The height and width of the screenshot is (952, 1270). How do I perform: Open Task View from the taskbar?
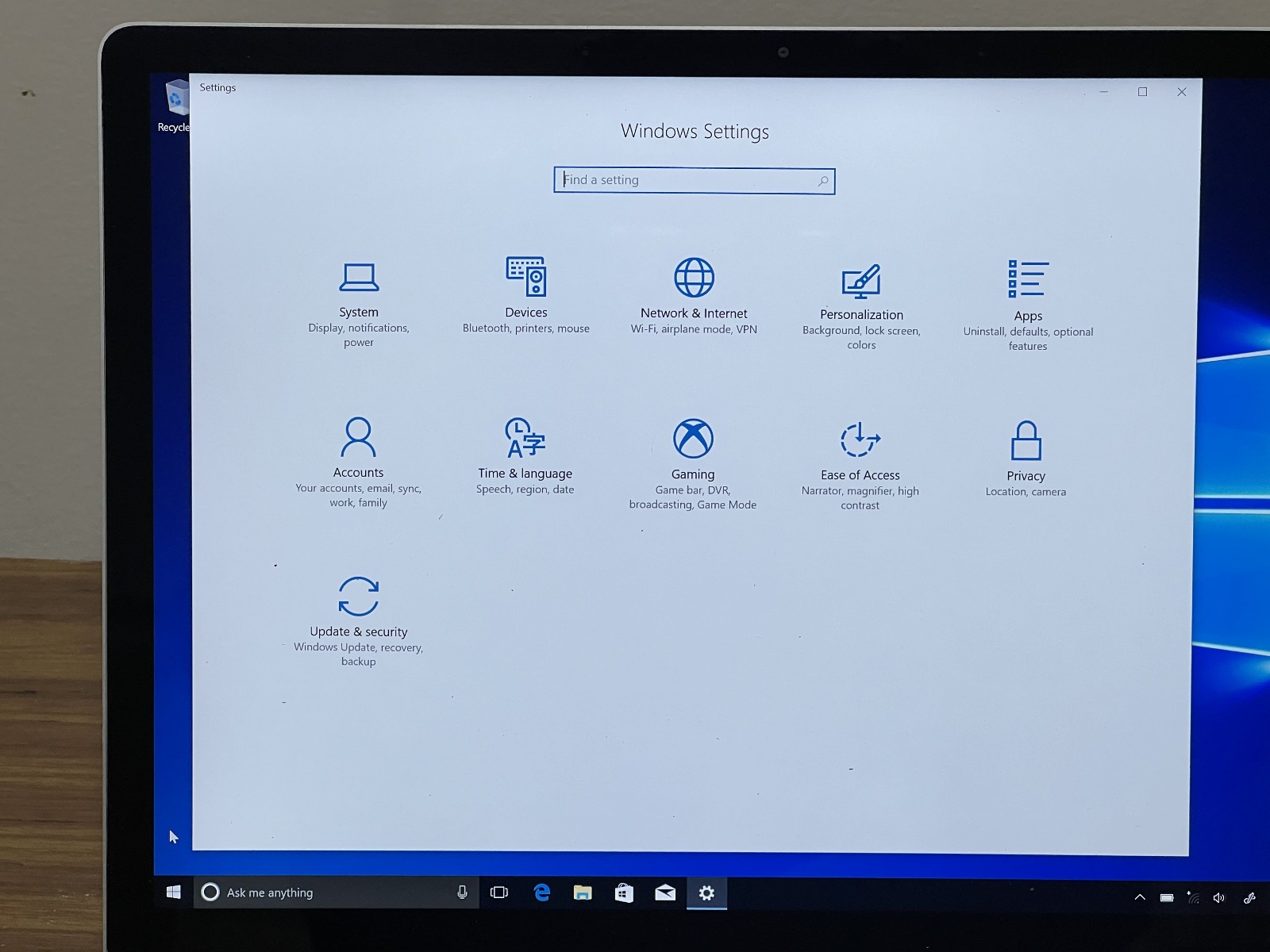click(499, 892)
